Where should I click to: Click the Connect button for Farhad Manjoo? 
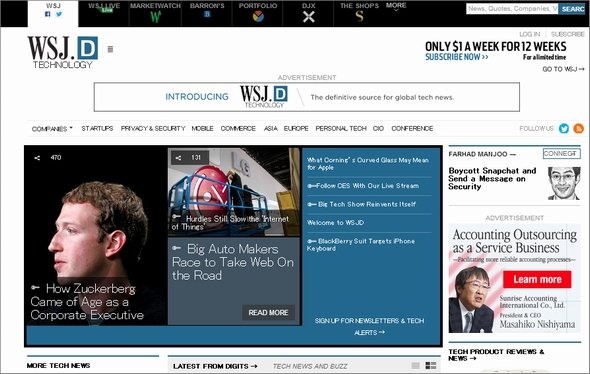tap(561, 154)
